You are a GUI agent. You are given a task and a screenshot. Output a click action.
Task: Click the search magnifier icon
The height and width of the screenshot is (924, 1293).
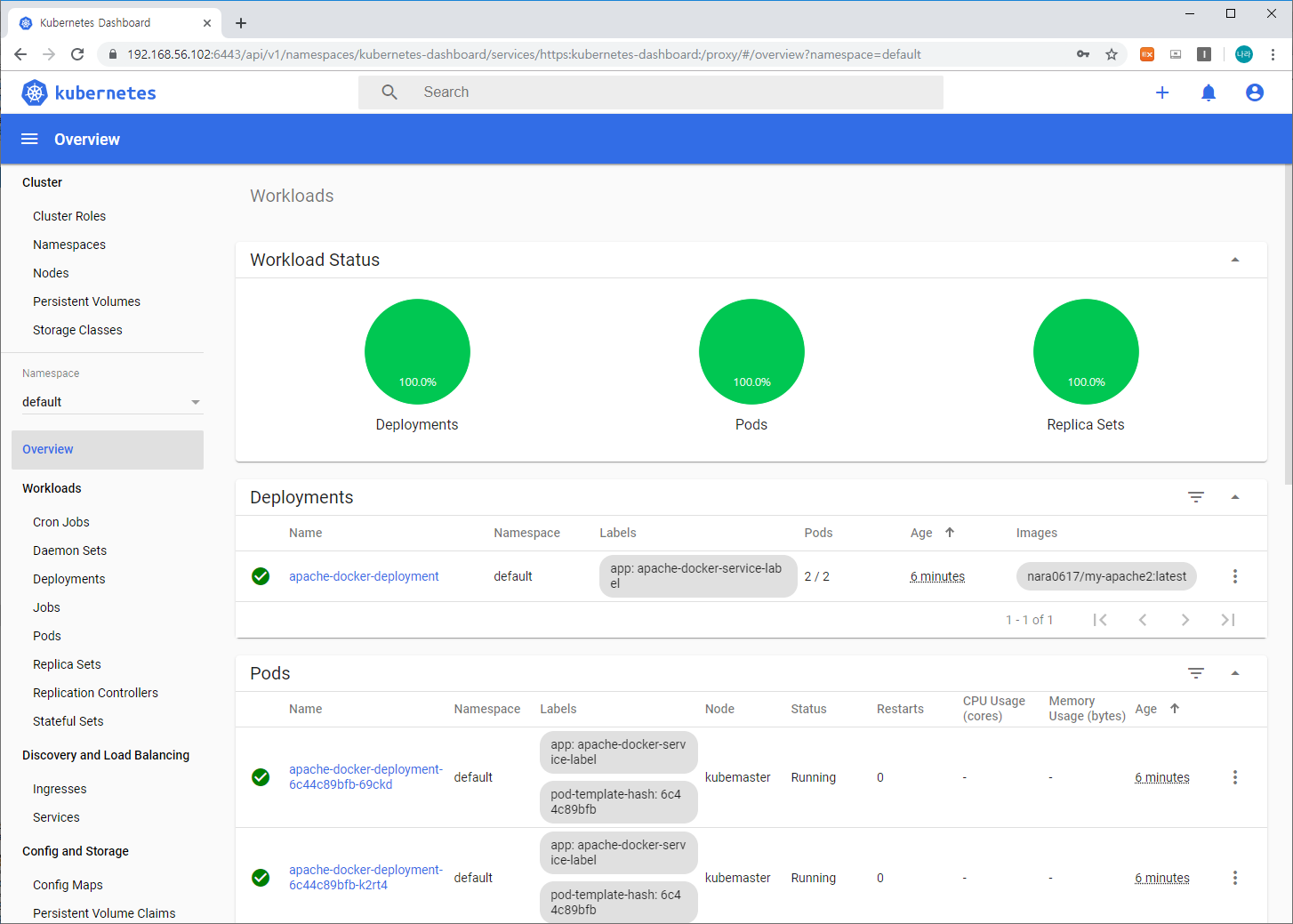pyautogui.click(x=390, y=92)
